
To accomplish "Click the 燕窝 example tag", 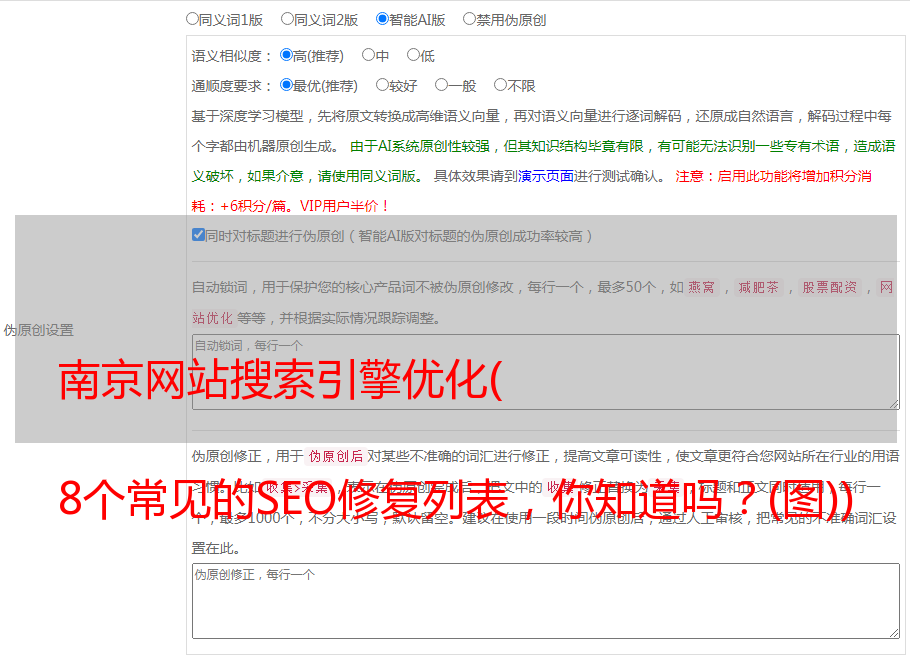I will click(x=701, y=287).
